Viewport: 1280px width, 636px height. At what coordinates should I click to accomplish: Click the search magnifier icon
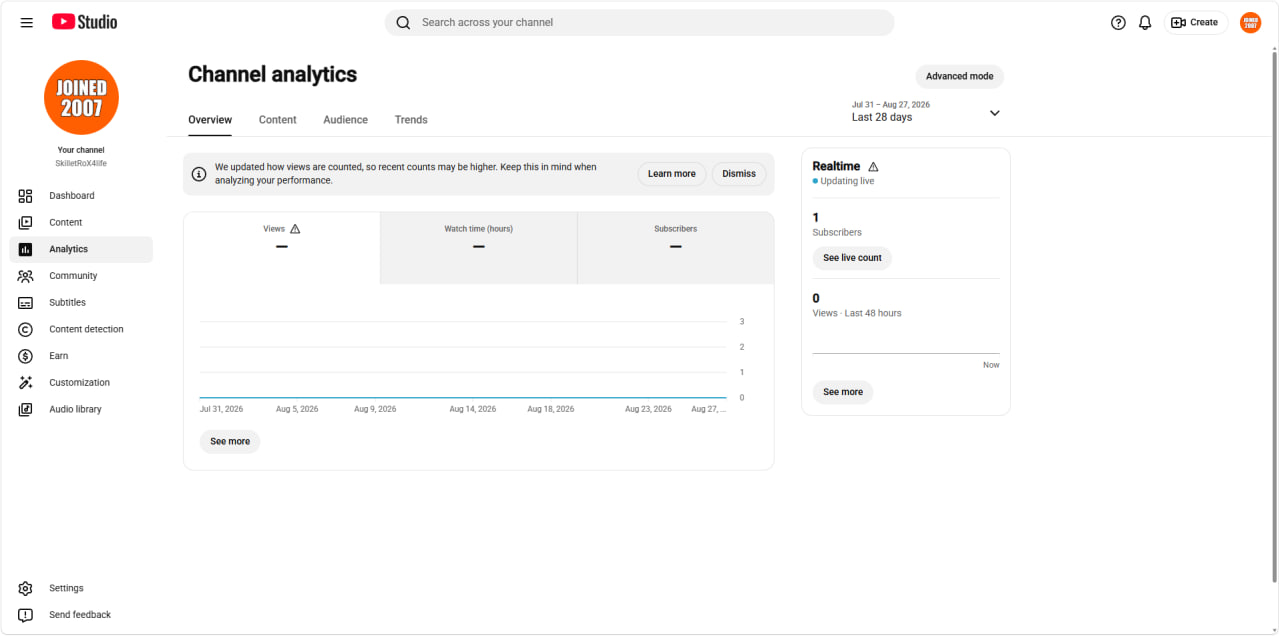[403, 22]
